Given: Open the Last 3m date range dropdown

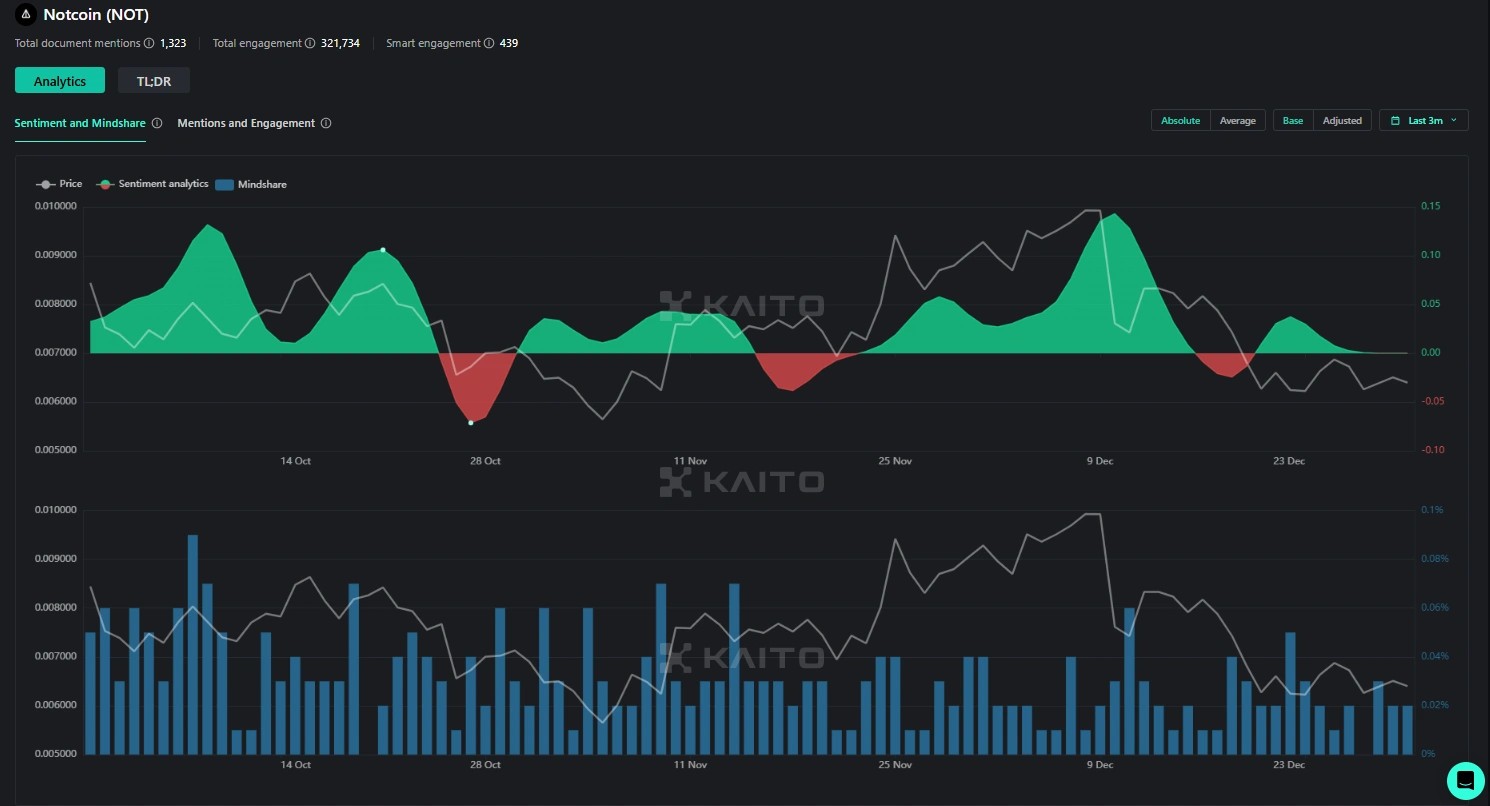Looking at the screenshot, I should [1424, 120].
